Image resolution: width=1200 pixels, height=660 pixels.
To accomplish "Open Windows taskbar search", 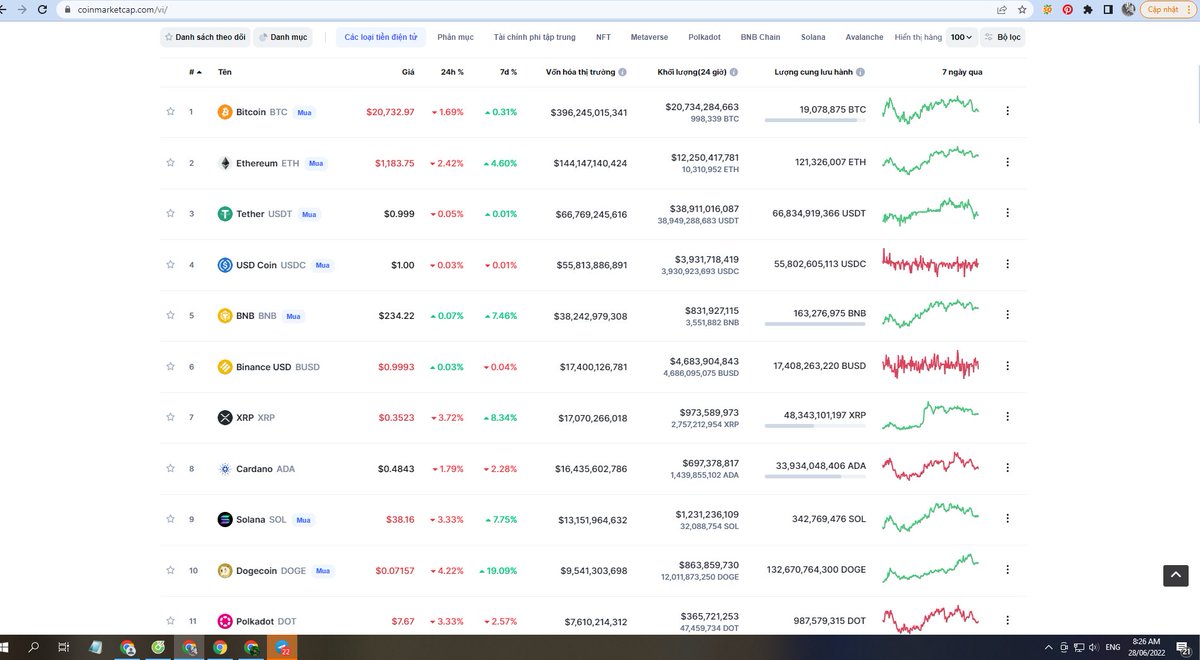I will tap(33, 647).
